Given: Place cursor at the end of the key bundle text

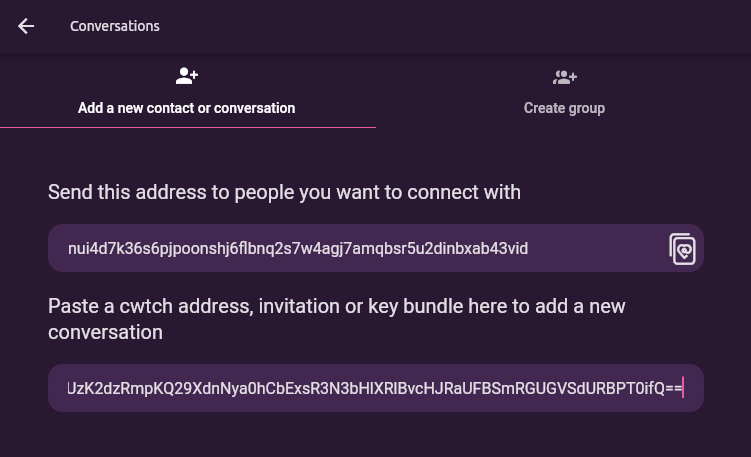Looking at the screenshot, I should pos(682,388).
